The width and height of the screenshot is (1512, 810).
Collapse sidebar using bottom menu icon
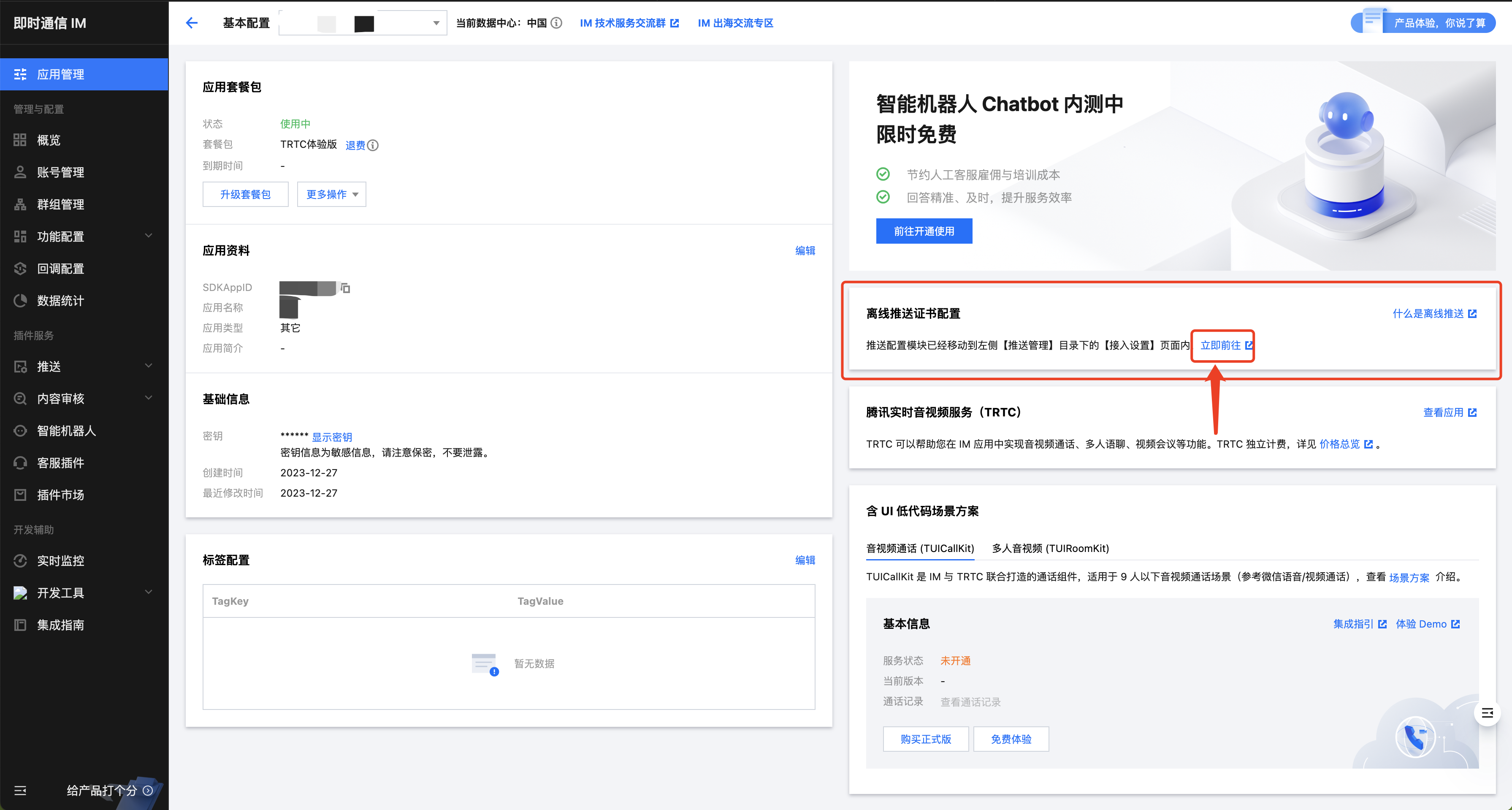20,791
